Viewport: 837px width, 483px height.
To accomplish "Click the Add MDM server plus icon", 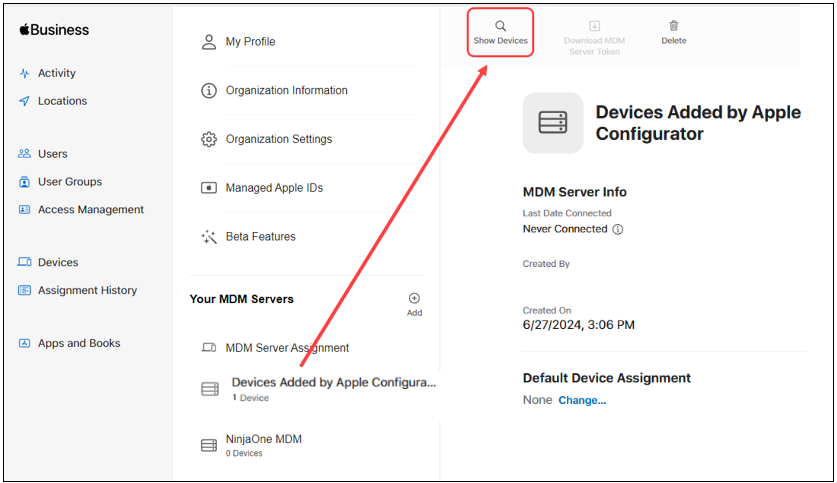I will 414,298.
